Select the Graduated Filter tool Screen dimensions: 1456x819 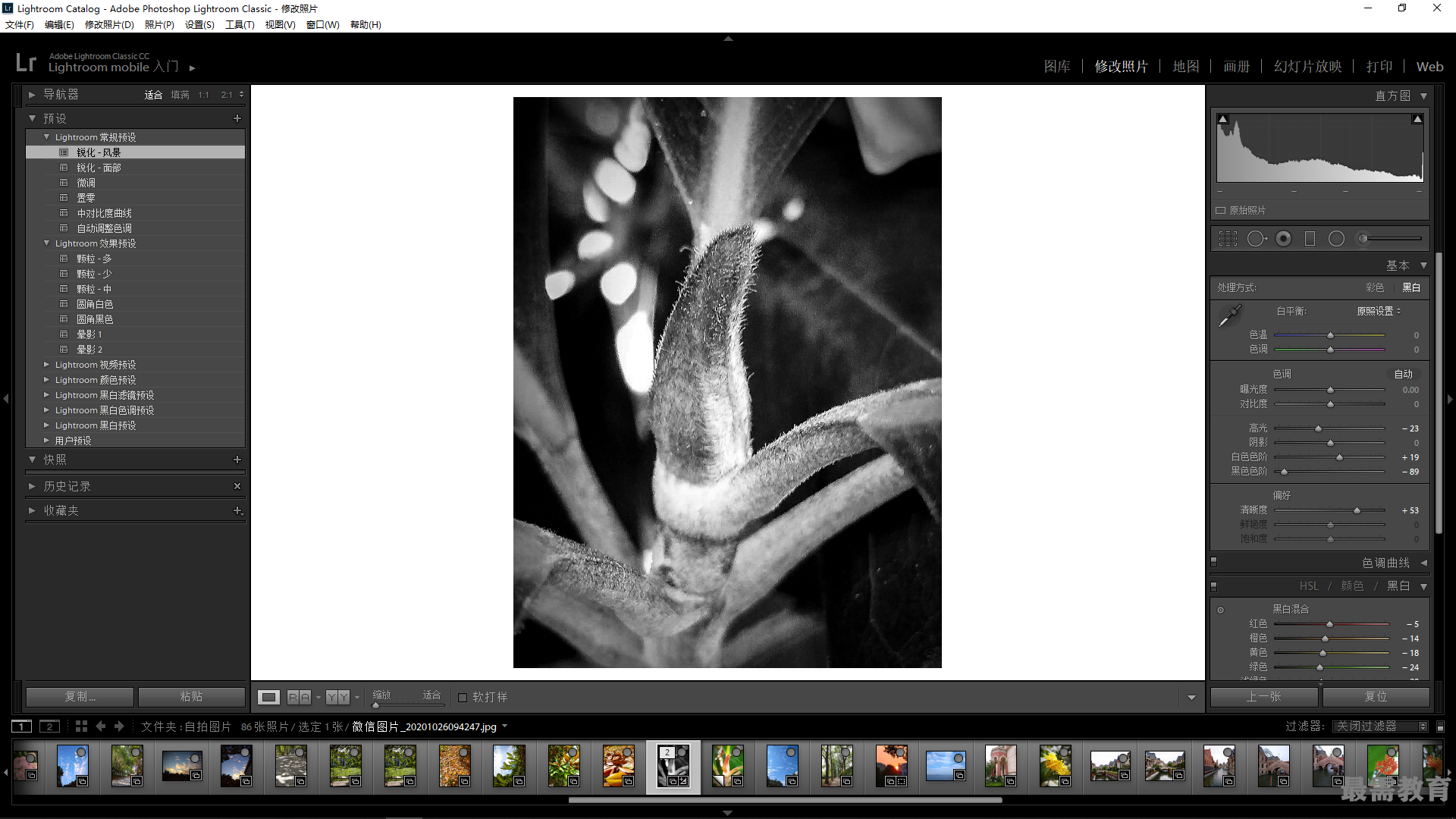[x=1310, y=239]
